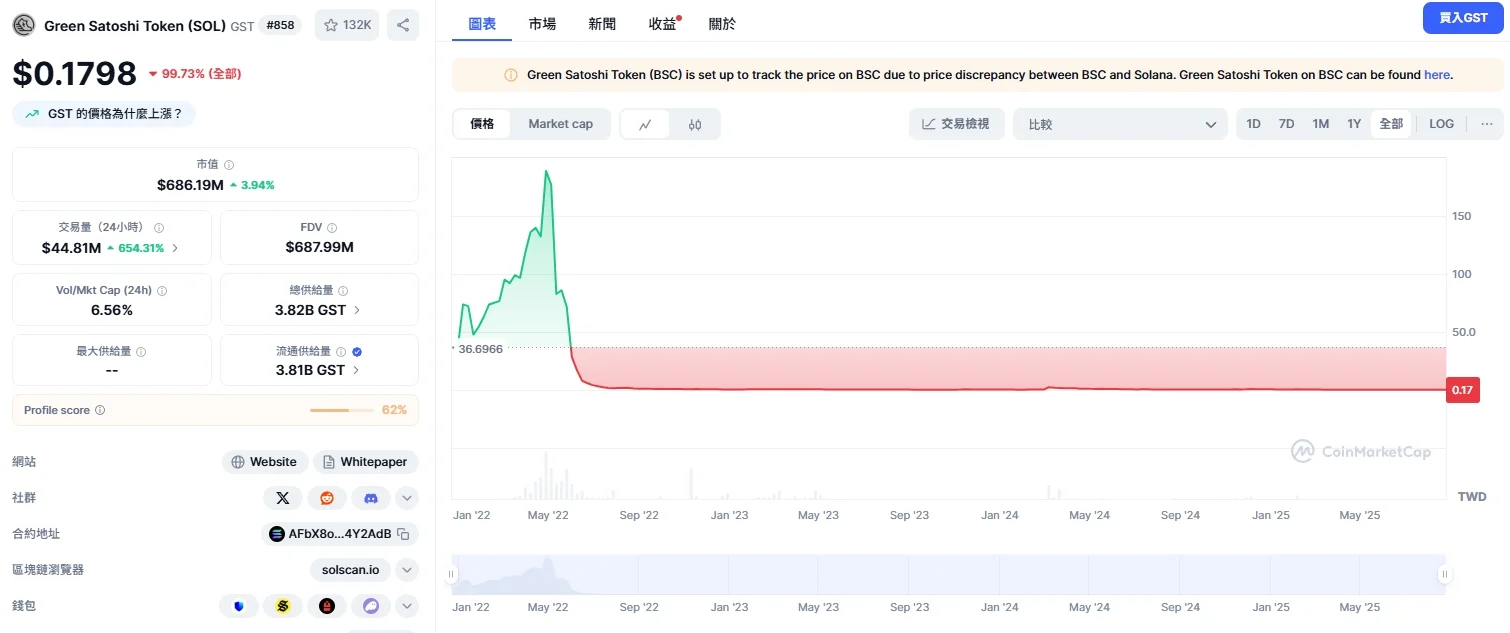Open the 'here' link in the BSC notice
Screen dimensions: 1510x633
[1437, 74]
